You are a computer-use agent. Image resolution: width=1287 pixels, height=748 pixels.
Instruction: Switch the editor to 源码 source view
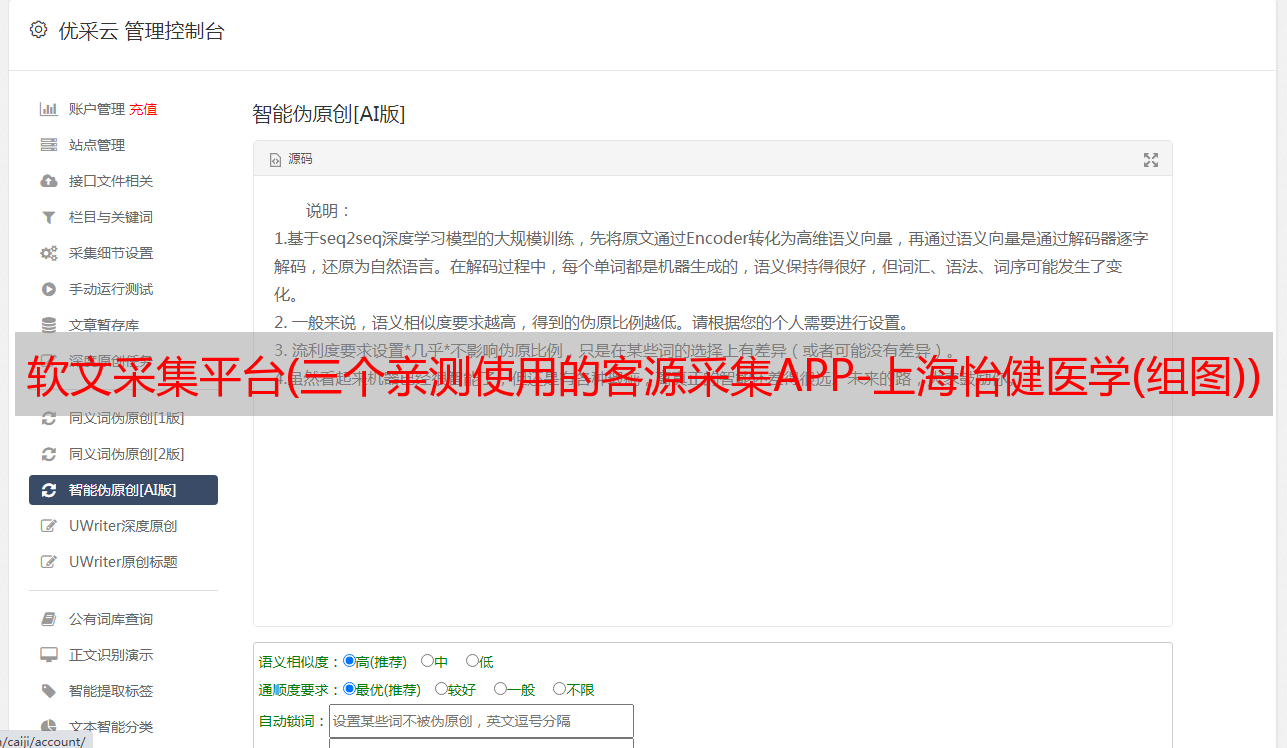[291, 159]
